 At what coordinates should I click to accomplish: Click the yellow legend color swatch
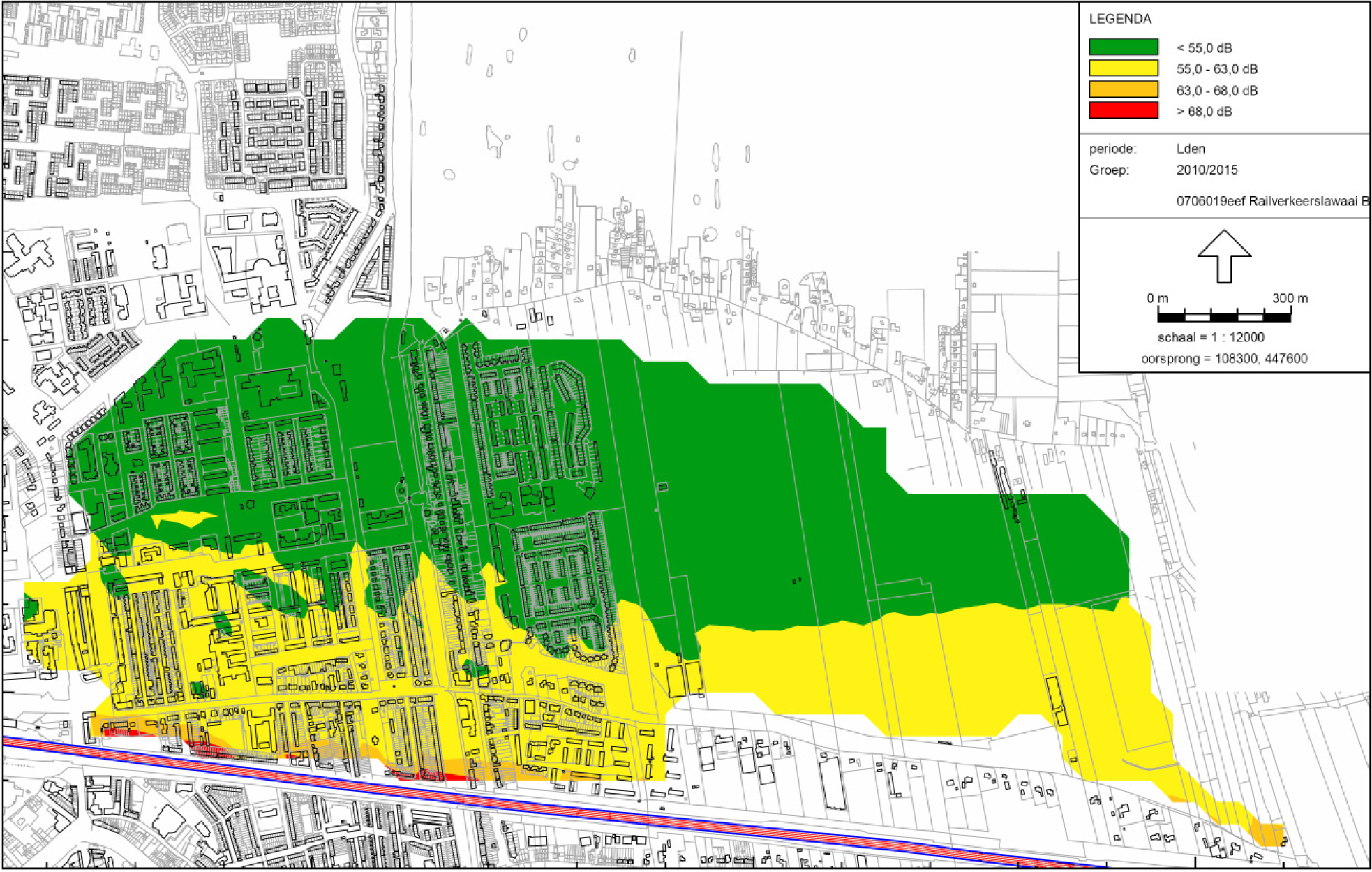click(x=1123, y=68)
